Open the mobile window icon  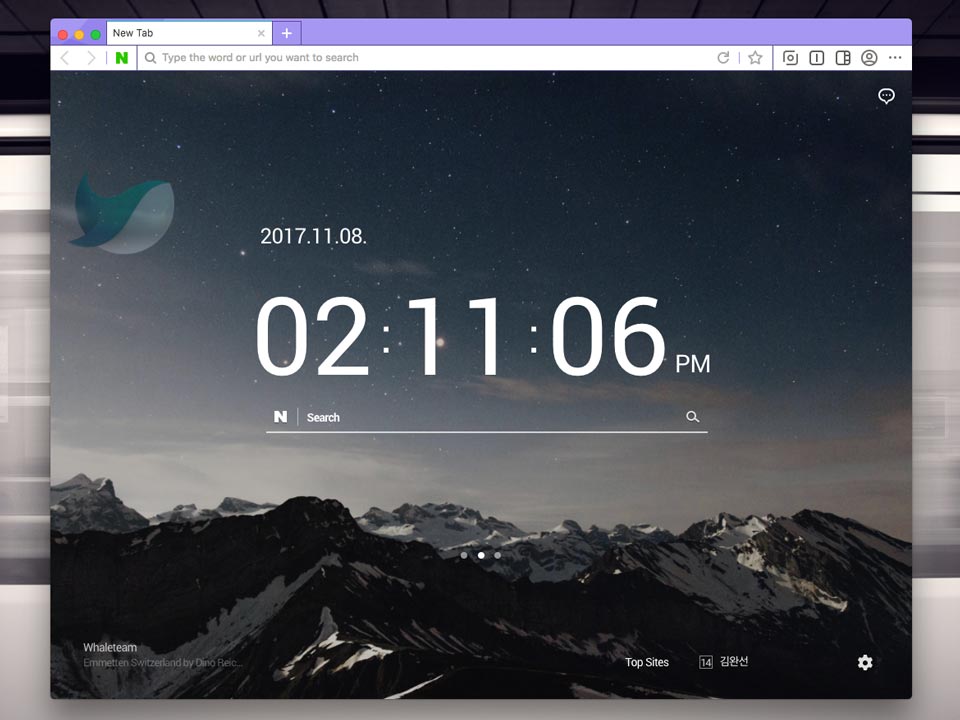pos(816,58)
